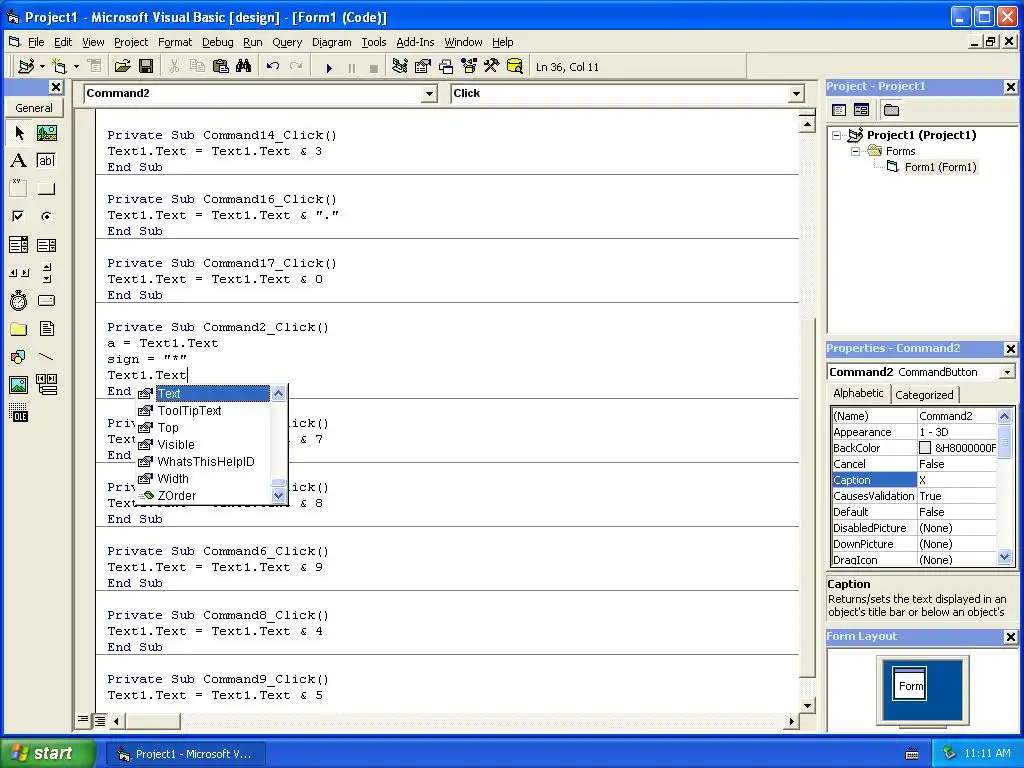Open the Command2 object dropdown in the code window

pos(429,93)
